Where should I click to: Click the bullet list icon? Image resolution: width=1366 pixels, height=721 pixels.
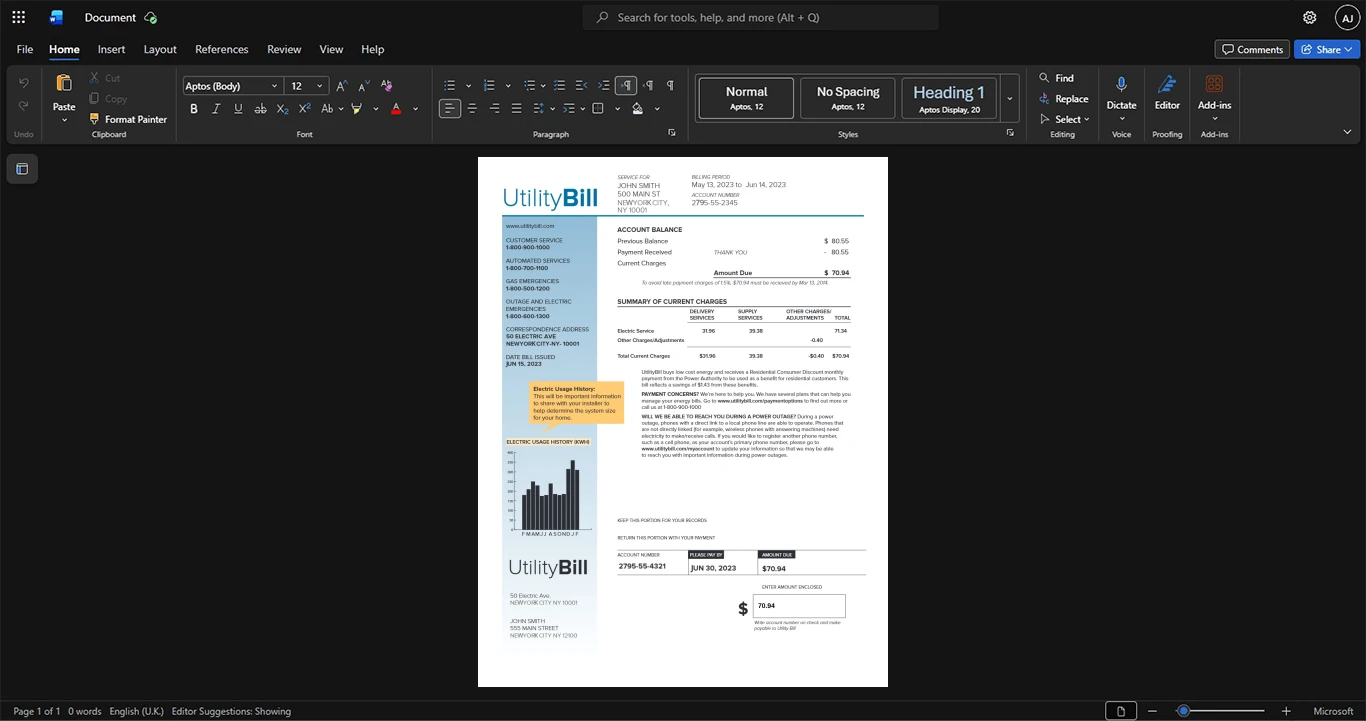[x=450, y=86]
